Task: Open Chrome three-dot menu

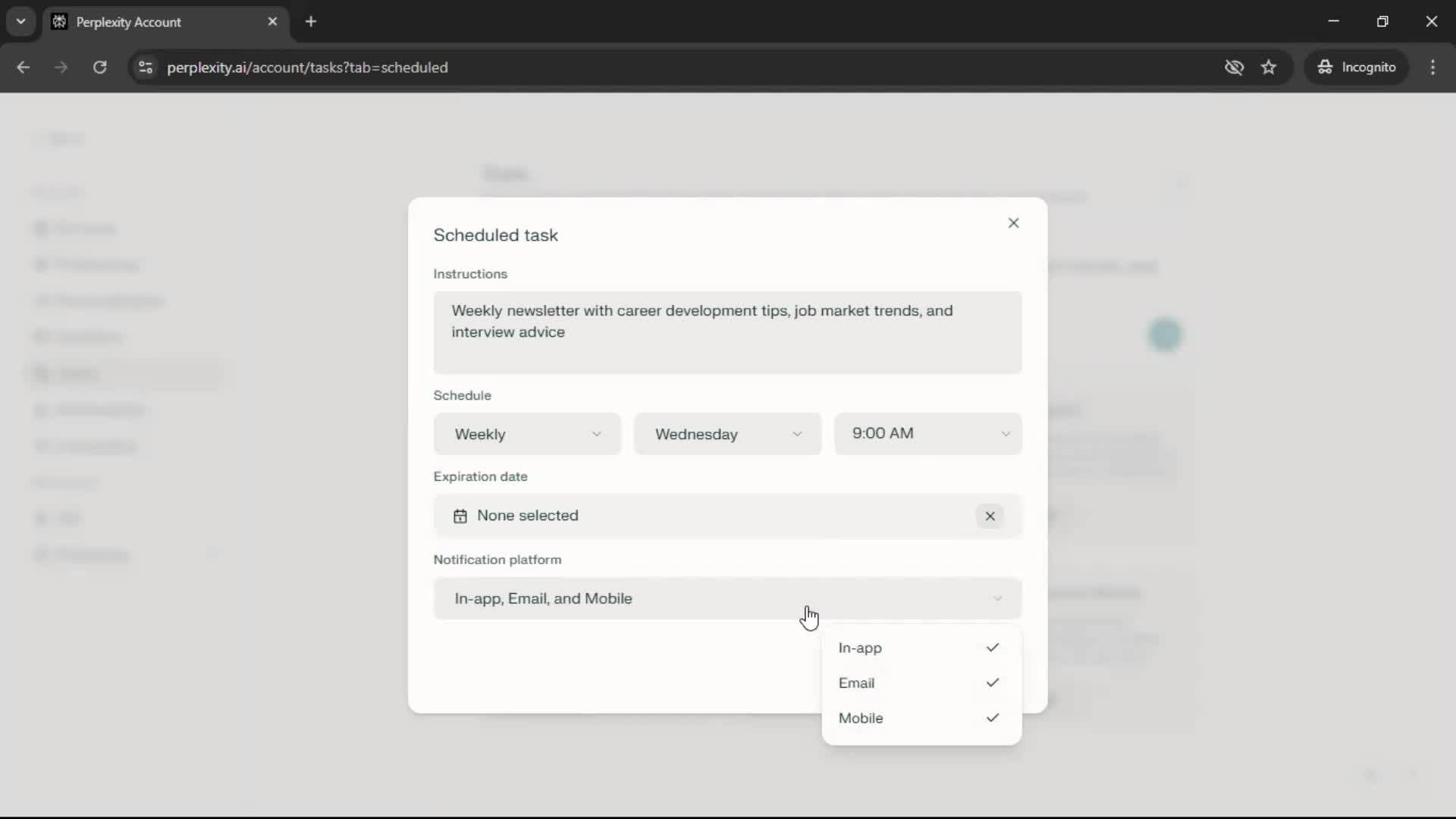Action: tap(1432, 67)
